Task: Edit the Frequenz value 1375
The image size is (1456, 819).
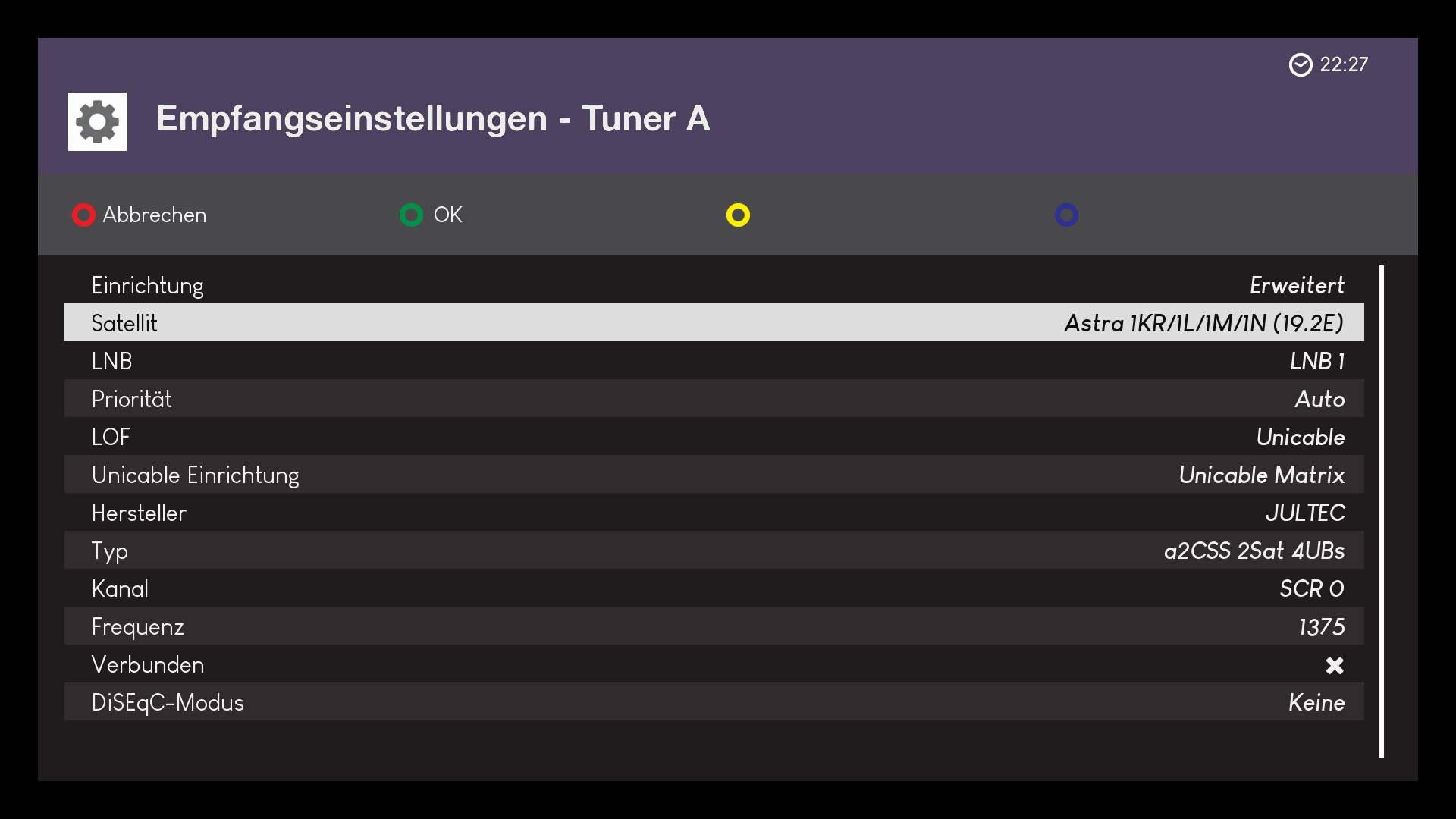Action: tap(1321, 627)
